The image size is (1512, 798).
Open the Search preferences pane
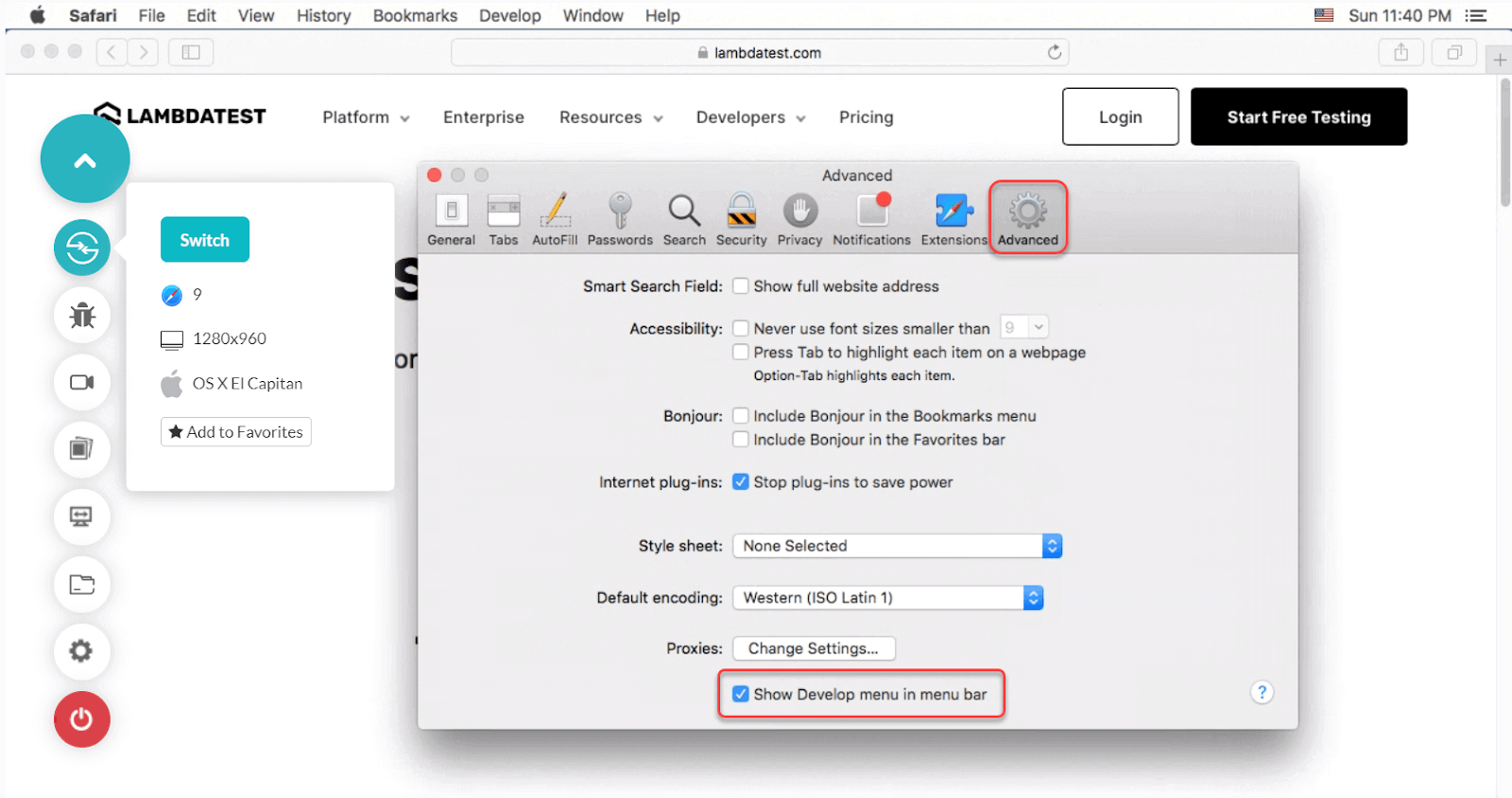tap(684, 219)
